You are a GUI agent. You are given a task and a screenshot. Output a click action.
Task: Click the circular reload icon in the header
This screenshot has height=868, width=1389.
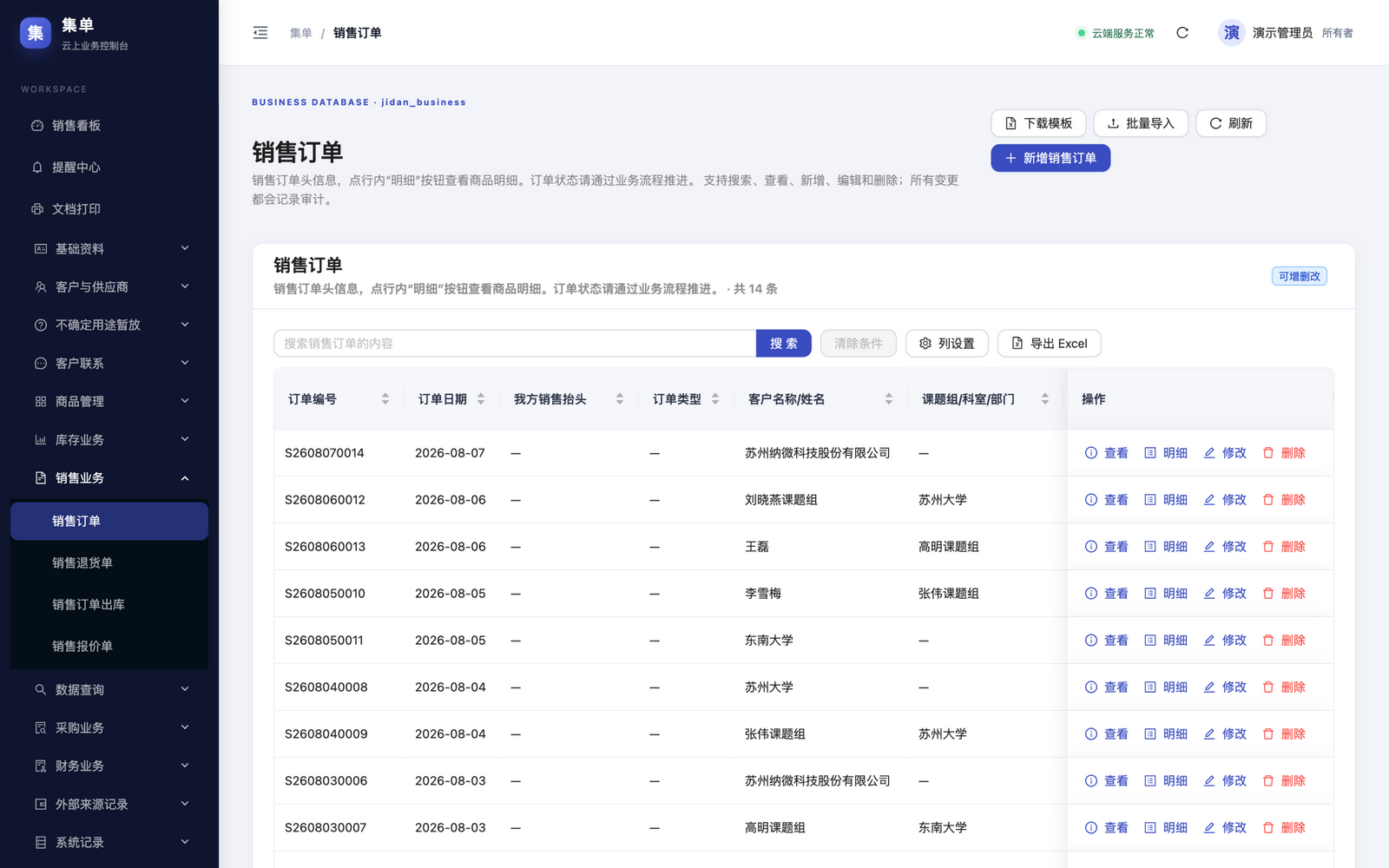[x=1182, y=33]
